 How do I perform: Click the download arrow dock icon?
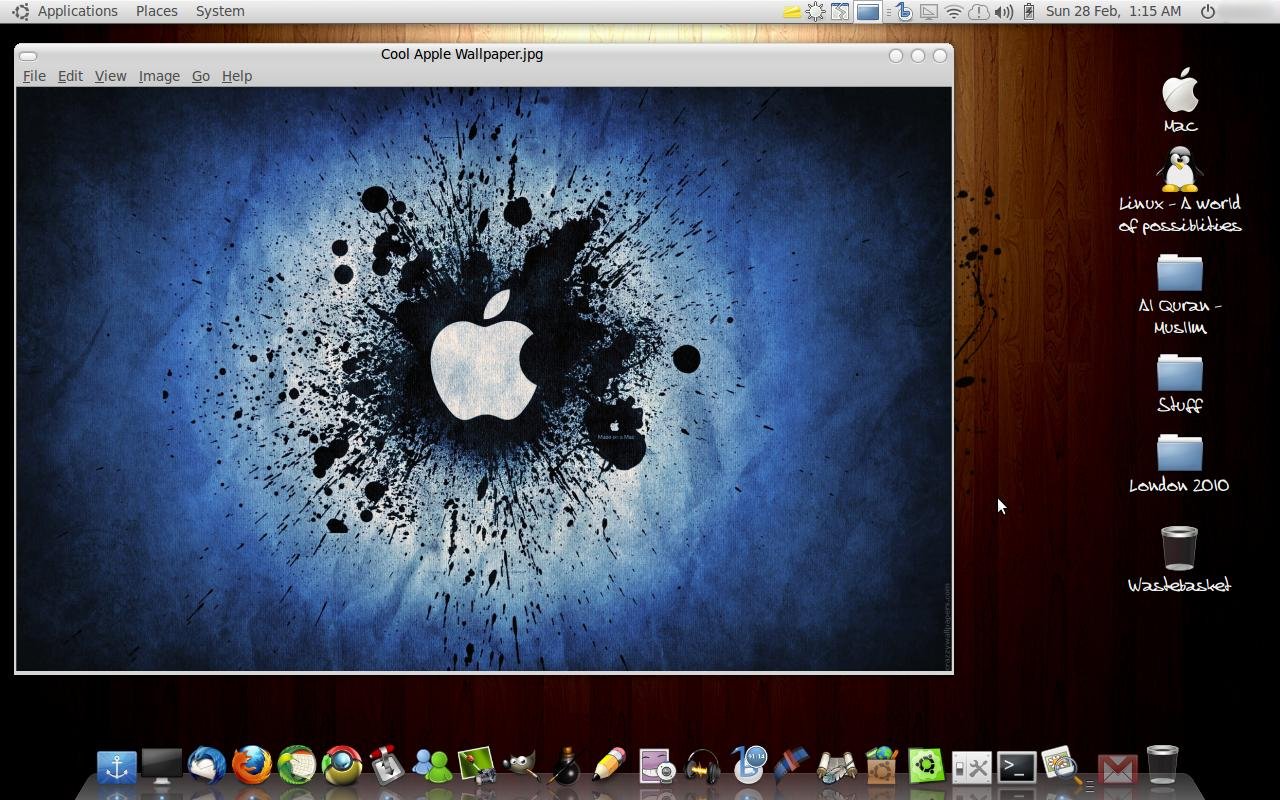[386, 766]
